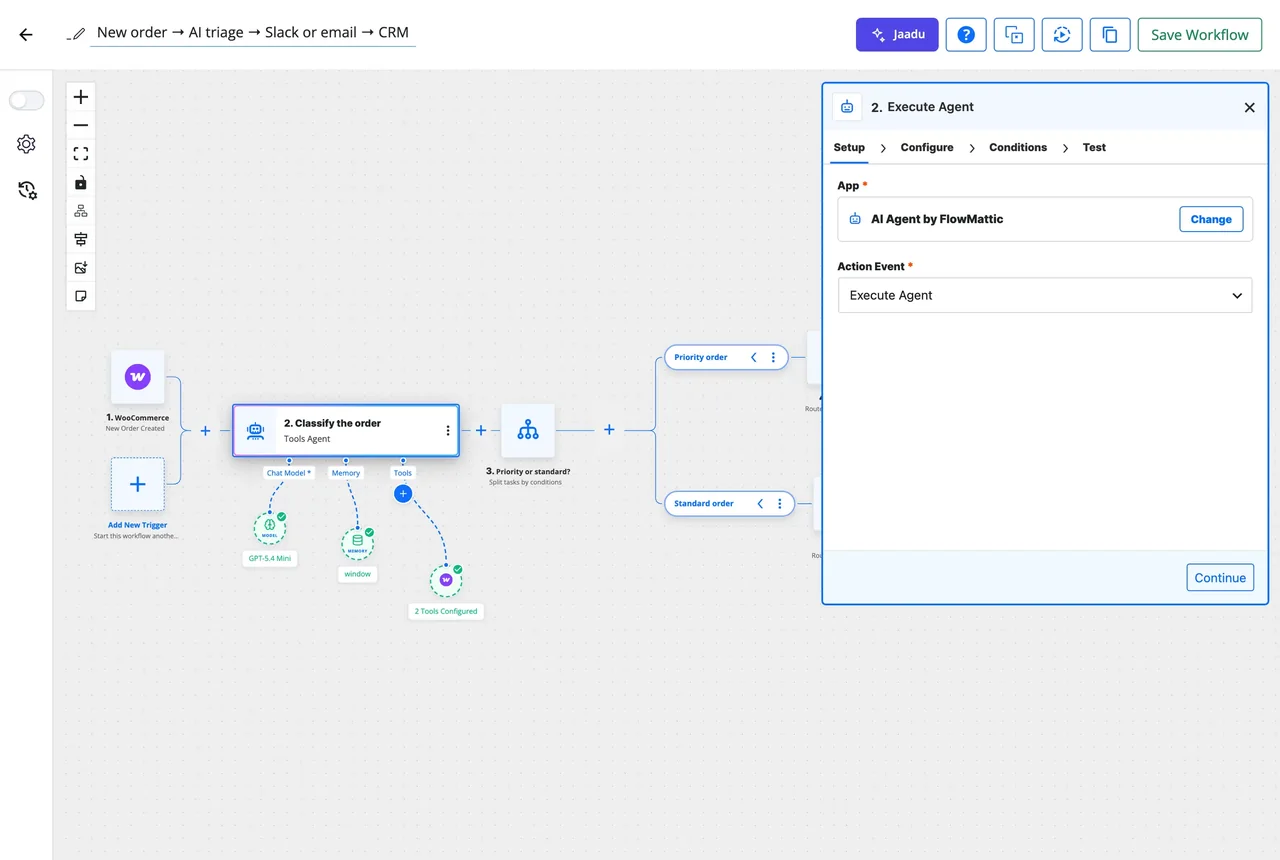
Task: Open the Priority or standard router node
Action: (528, 431)
